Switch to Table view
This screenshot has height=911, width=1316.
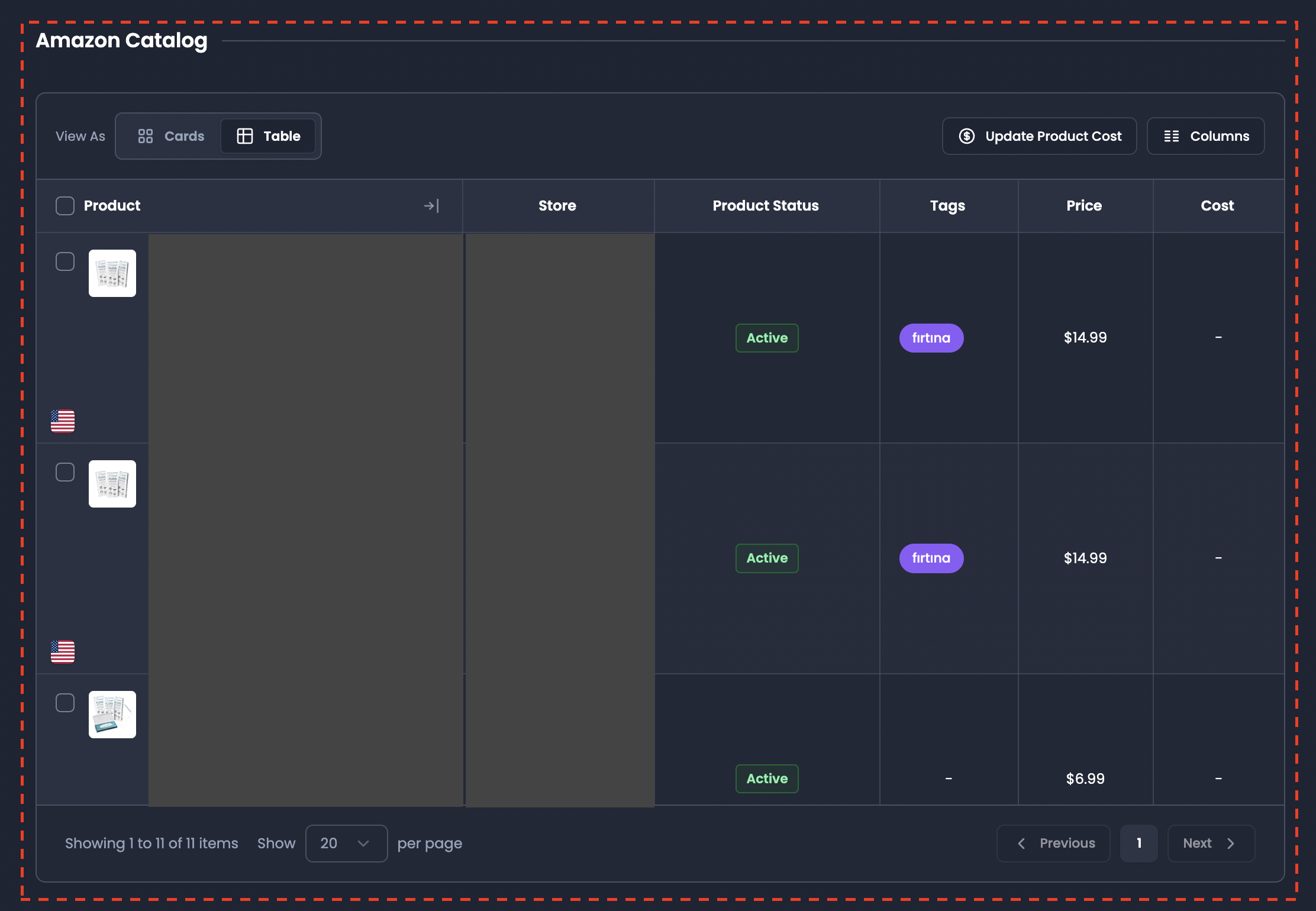(x=268, y=136)
